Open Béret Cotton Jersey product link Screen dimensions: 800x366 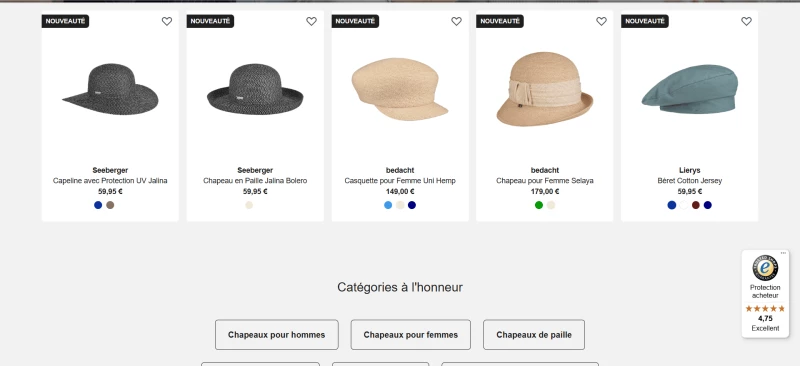pos(690,181)
